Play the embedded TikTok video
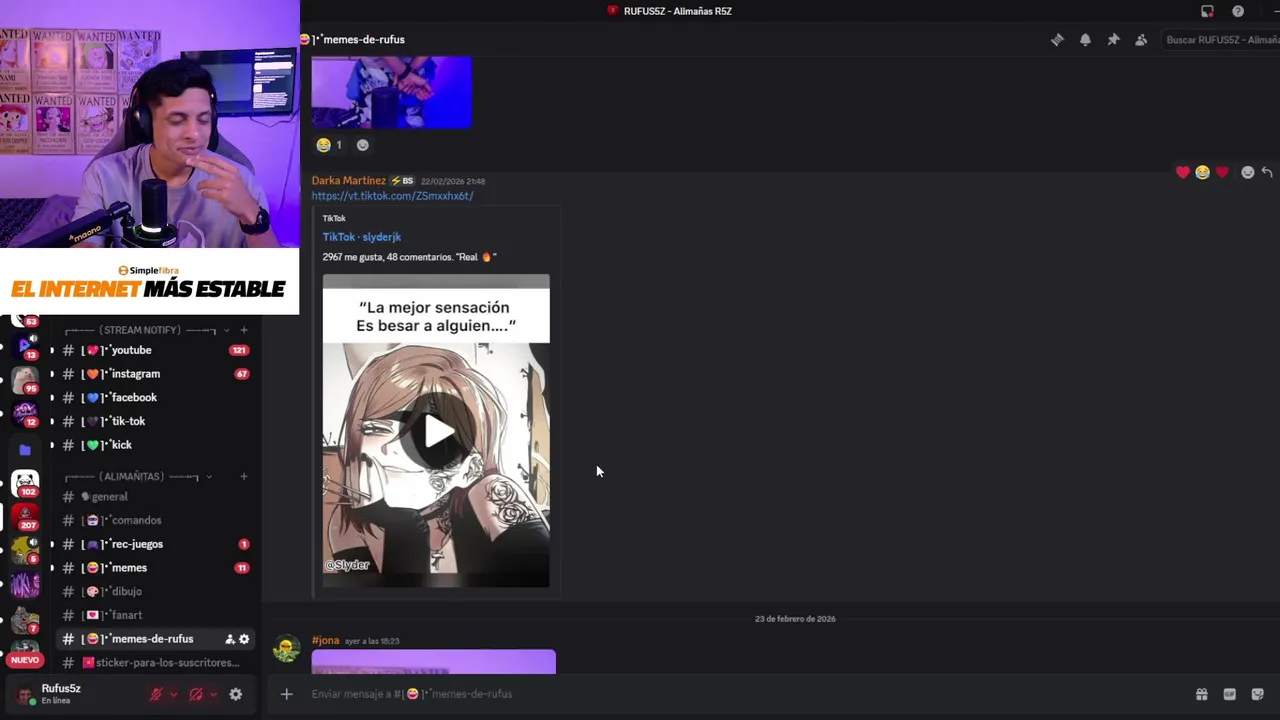This screenshot has width=1280, height=720. point(437,432)
